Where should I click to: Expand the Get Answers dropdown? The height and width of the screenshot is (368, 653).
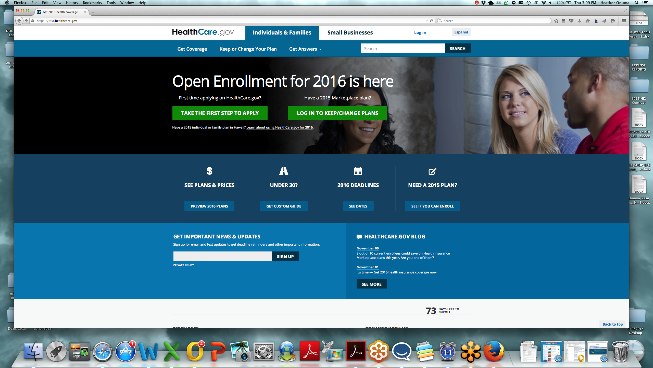[x=305, y=49]
